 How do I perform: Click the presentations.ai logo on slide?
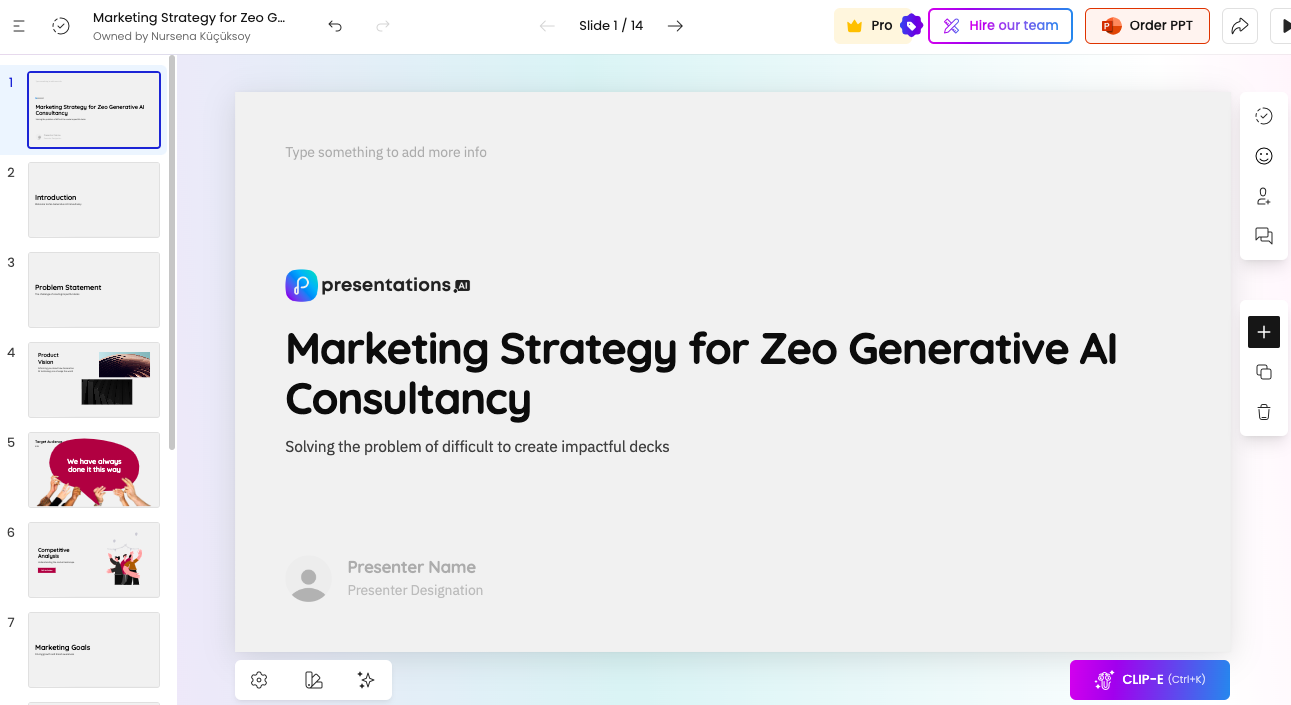[378, 285]
